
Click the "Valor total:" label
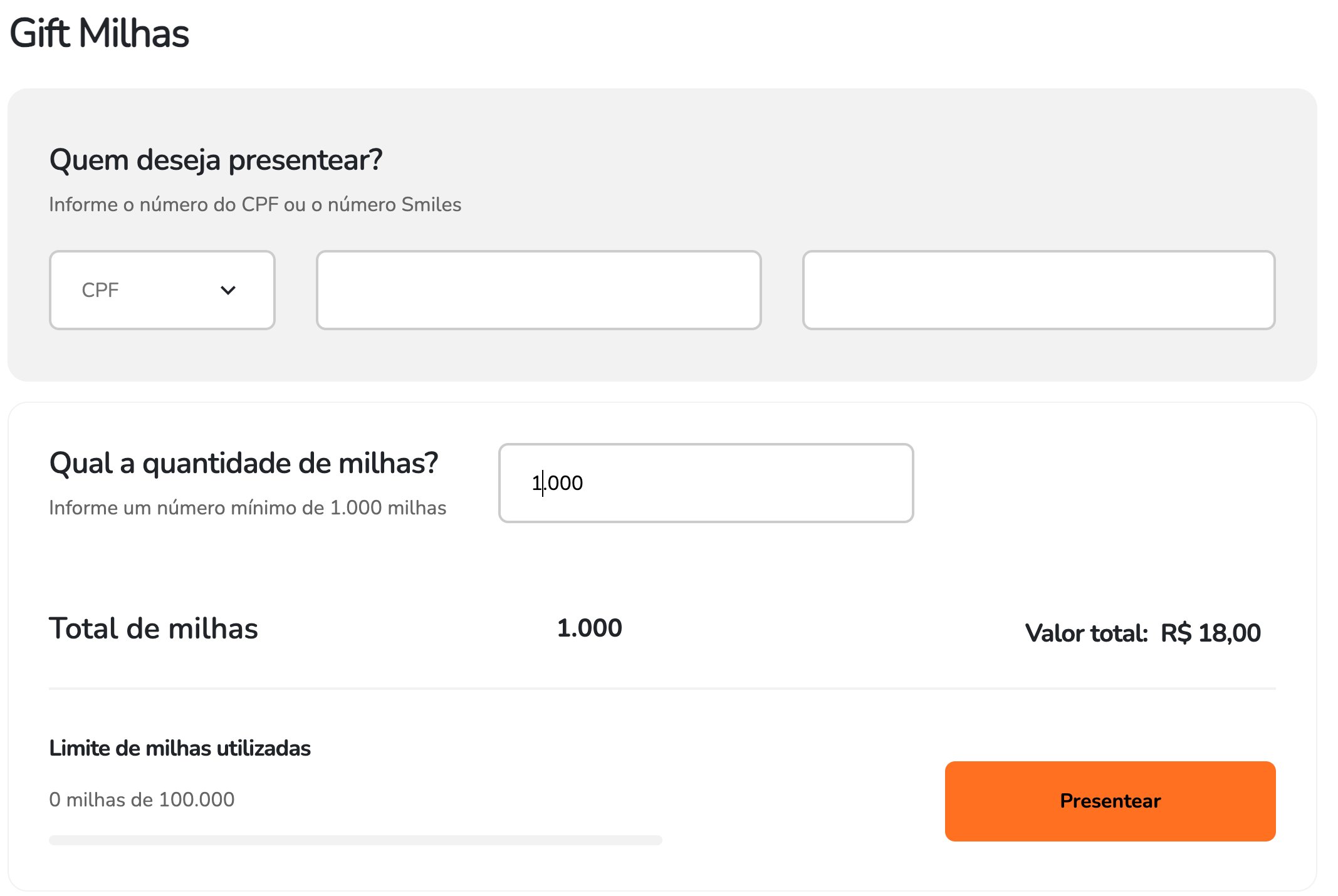(x=1086, y=633)
